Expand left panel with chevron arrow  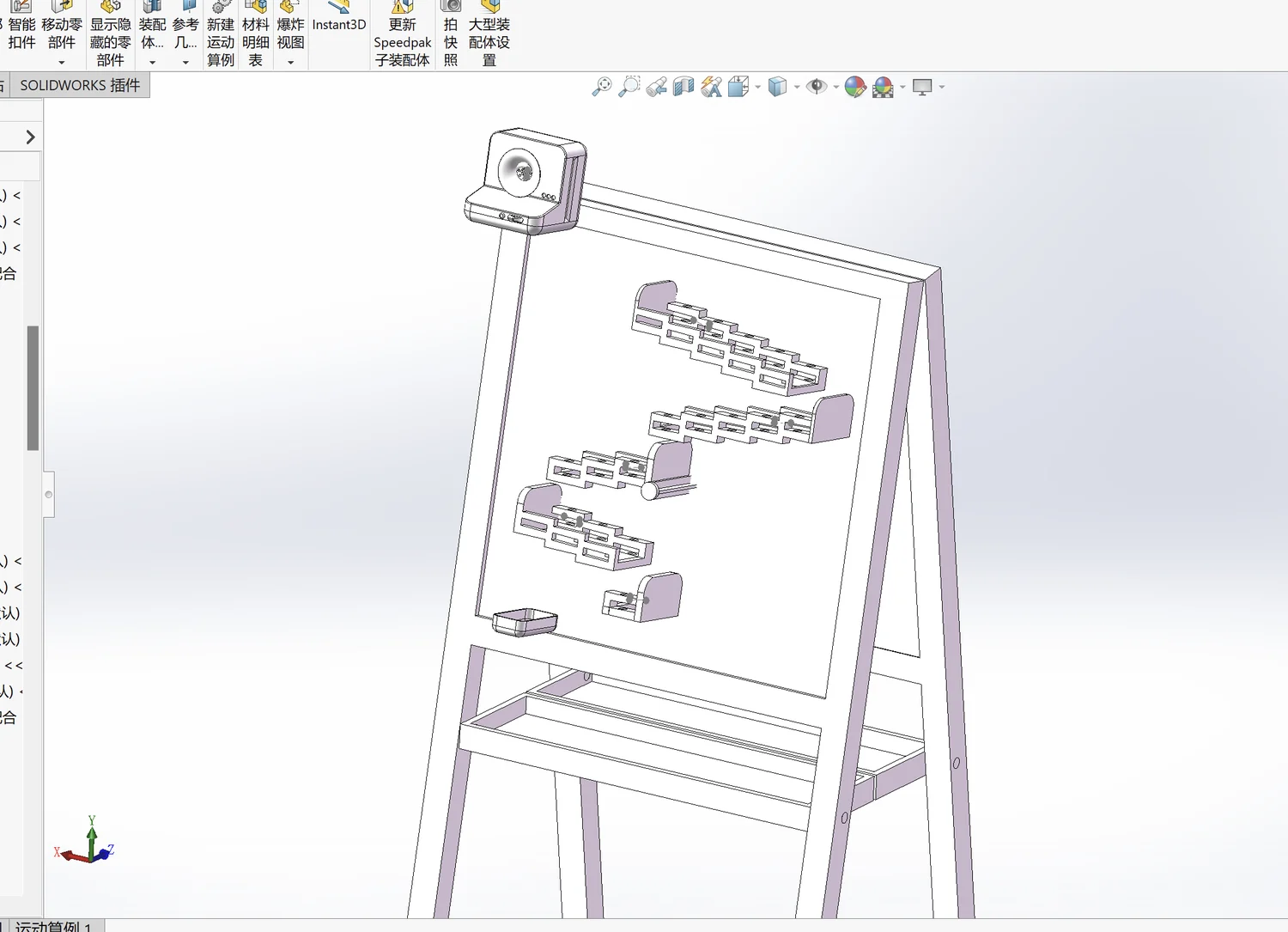[x=30, y=137]
